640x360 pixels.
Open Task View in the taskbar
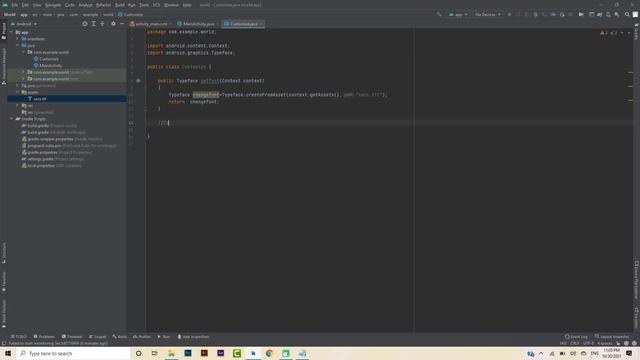tap(155, 353)
